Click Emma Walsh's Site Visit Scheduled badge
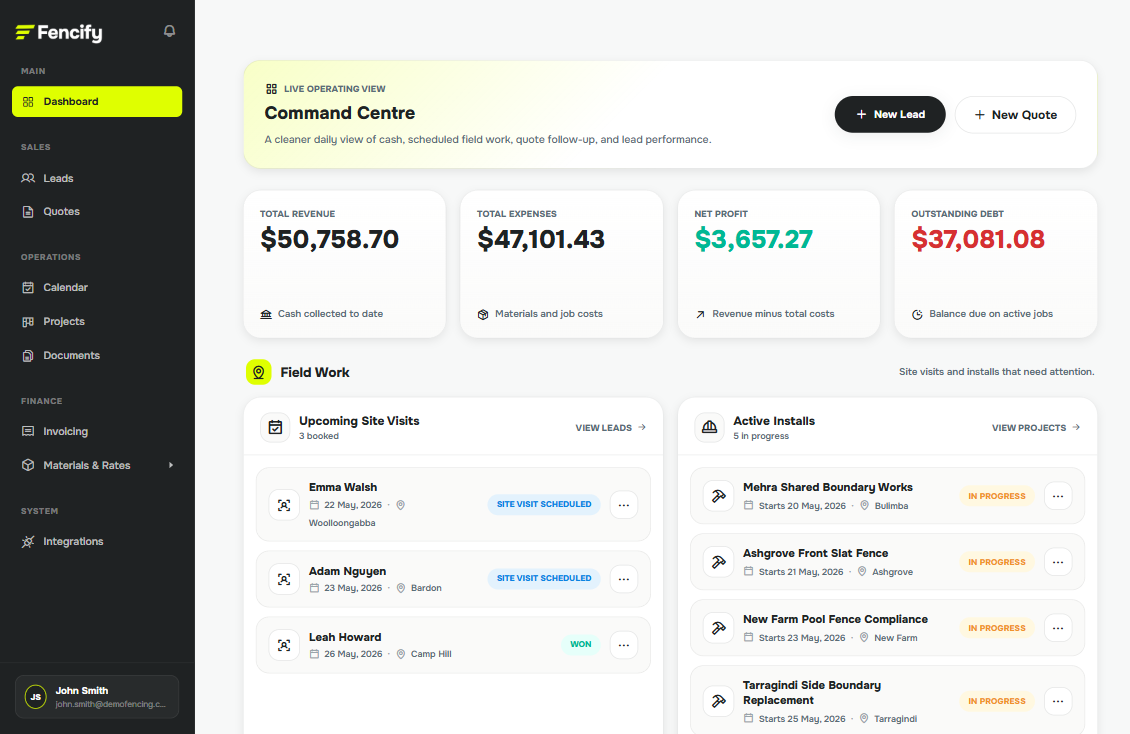Image resolution: width=1130 pixels, height=734 pixels. coord(544,504)
